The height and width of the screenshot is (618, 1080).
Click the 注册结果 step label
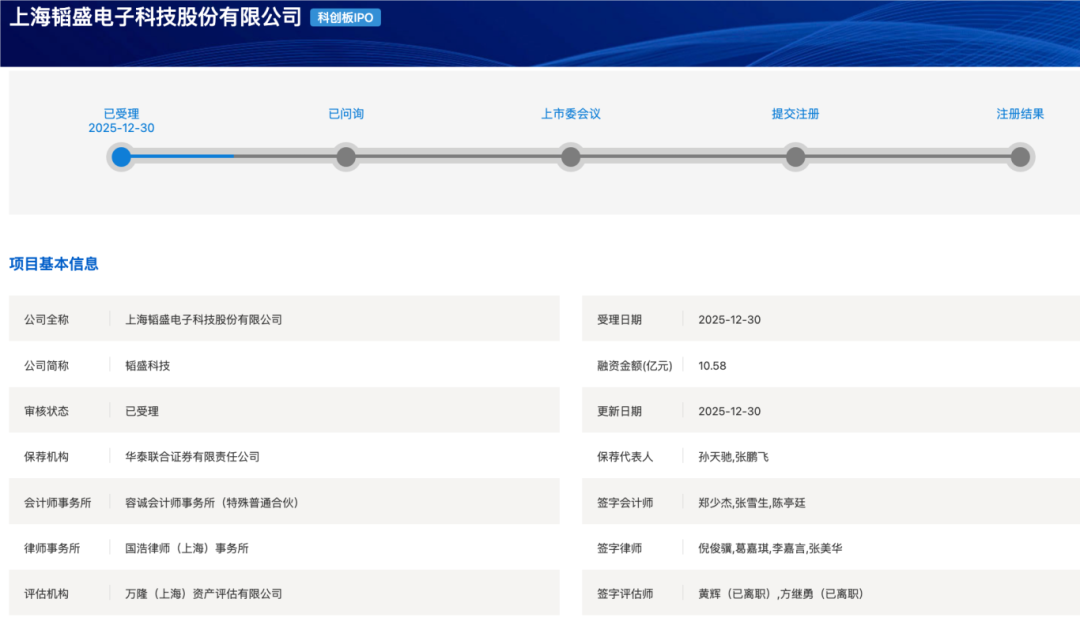click(x=1020, y=114)
